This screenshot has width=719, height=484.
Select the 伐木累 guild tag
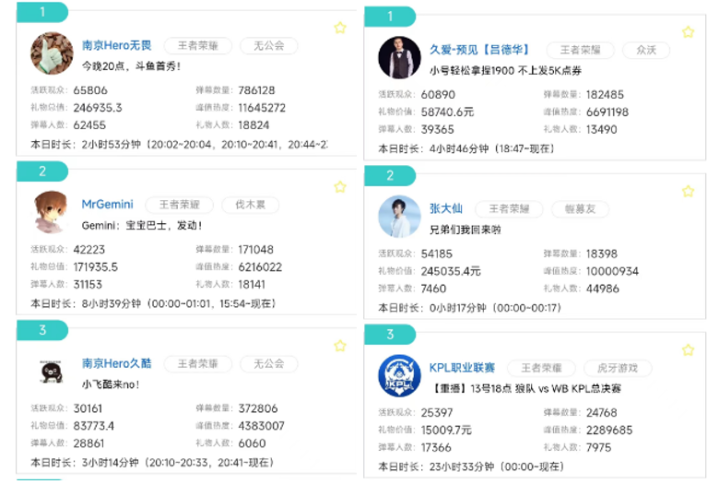click(250, 205)
